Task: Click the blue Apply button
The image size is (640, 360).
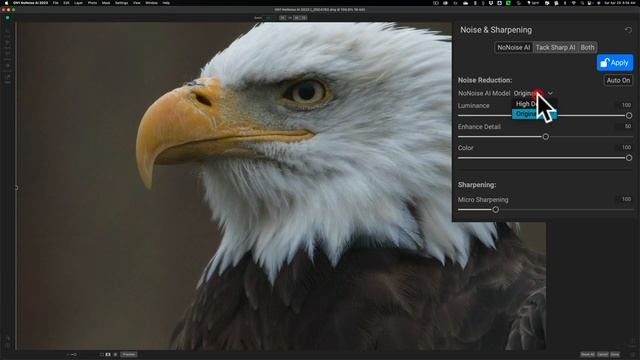Action: (x=615, y=62)
